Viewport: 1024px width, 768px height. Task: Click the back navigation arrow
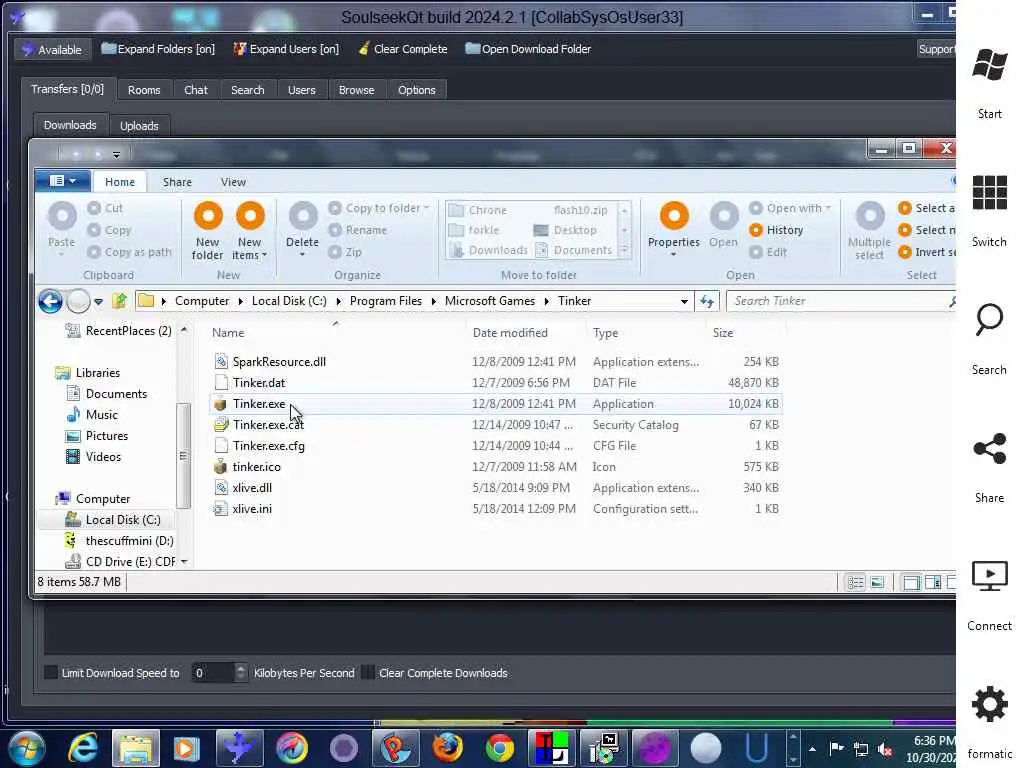click(x=50, y=301)
